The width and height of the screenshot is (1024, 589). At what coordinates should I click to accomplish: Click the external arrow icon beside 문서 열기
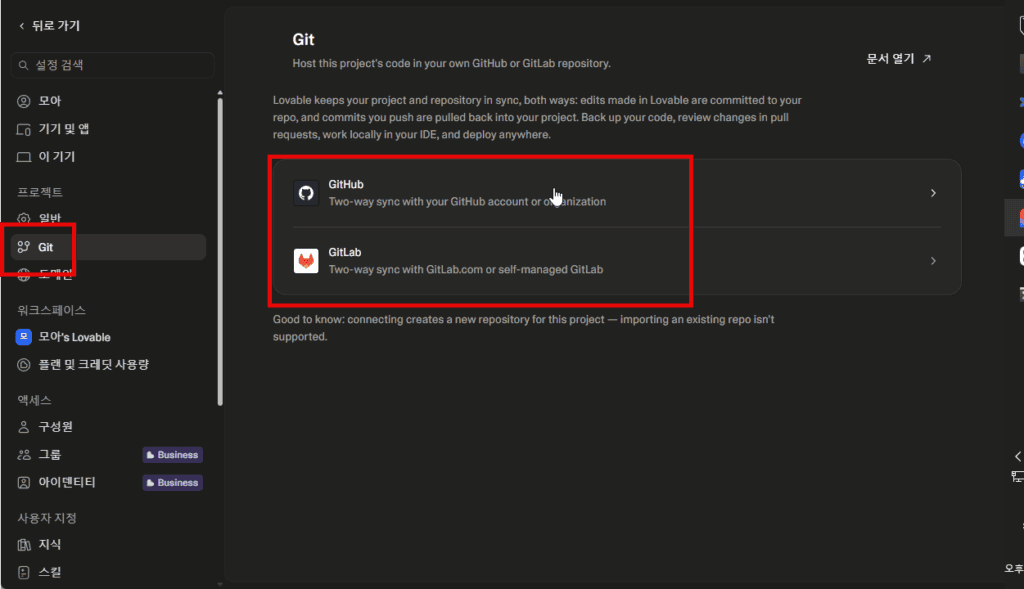click(927, 59)
